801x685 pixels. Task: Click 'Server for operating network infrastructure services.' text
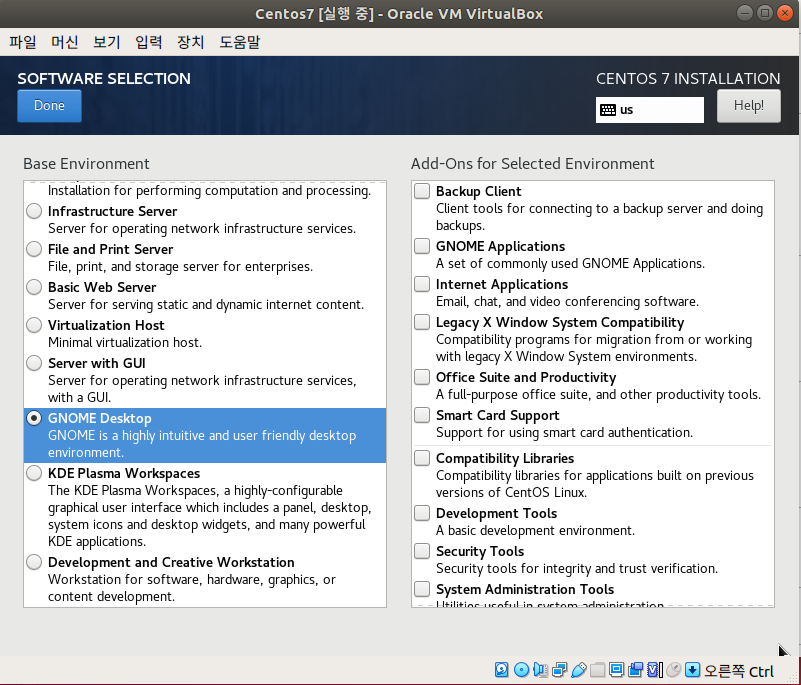[202, 228]
